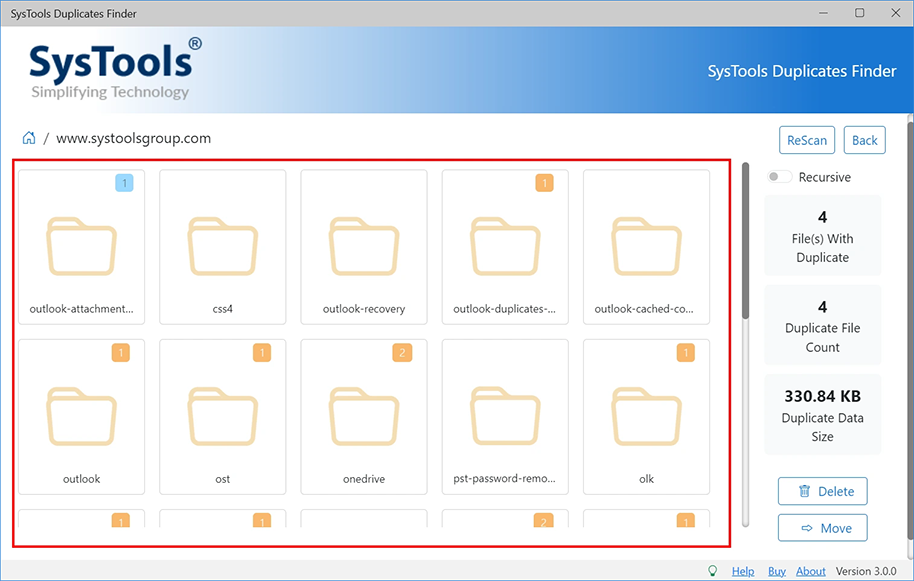The height and width of the screenshot is (581, 914).
Task: Delete the selected duplicates
Action: point(822,491)
